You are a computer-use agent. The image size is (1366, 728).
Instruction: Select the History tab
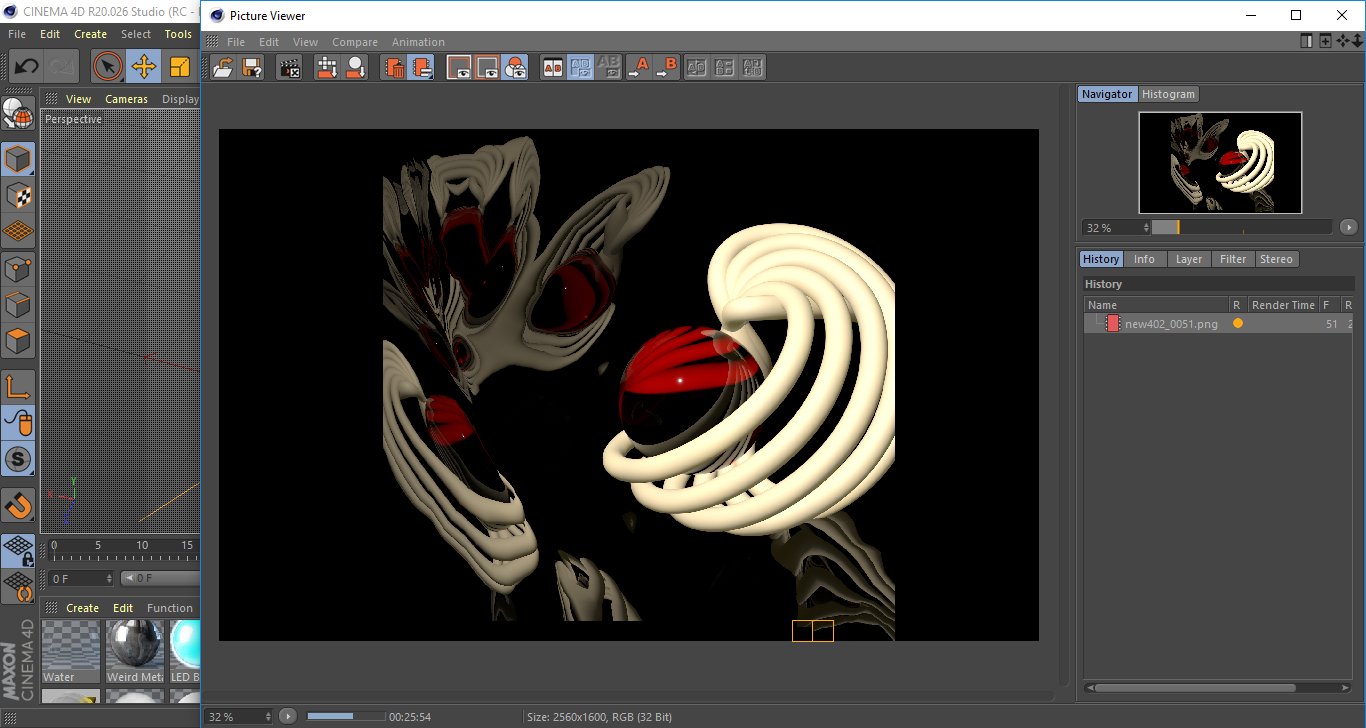1101,259
